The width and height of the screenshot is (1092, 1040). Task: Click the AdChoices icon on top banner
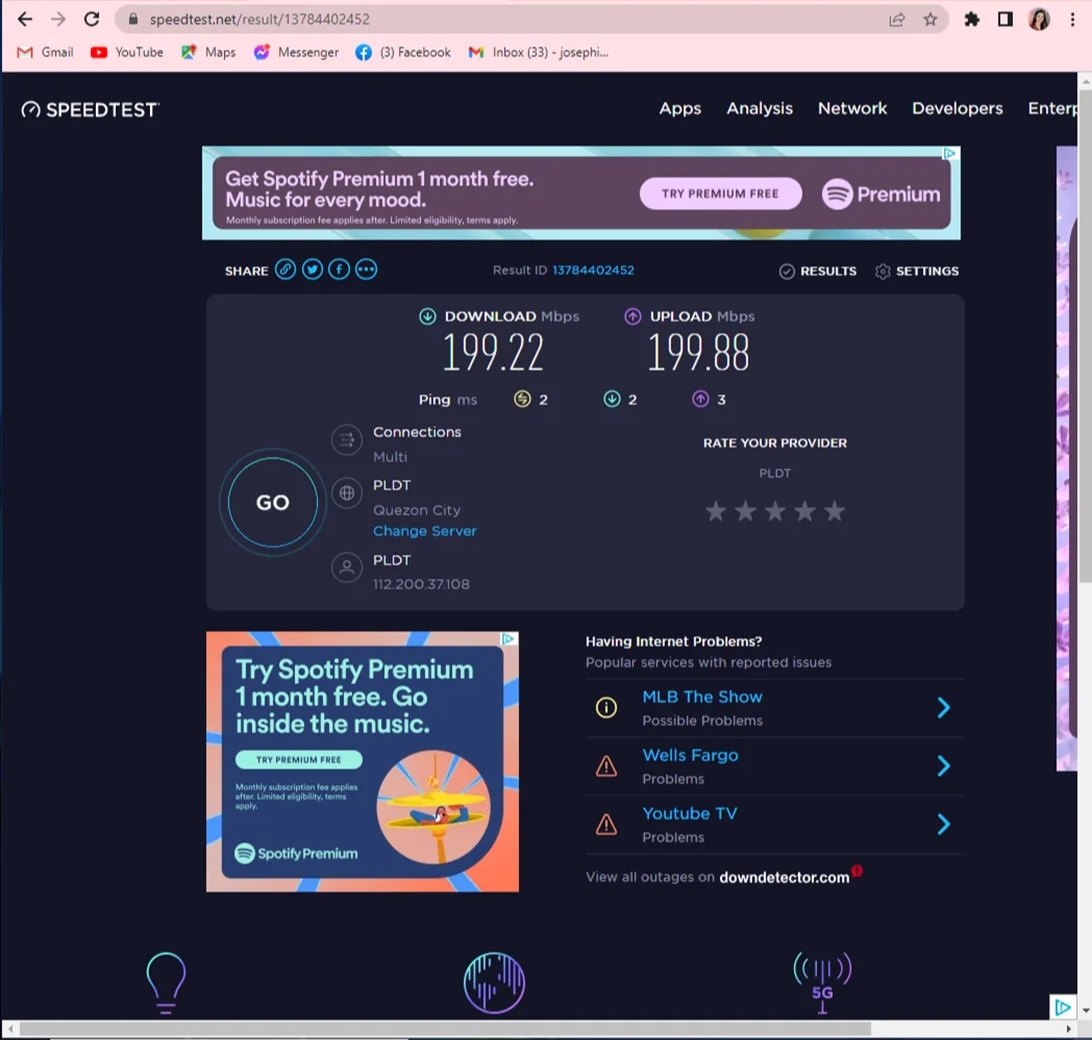[950, 153]
